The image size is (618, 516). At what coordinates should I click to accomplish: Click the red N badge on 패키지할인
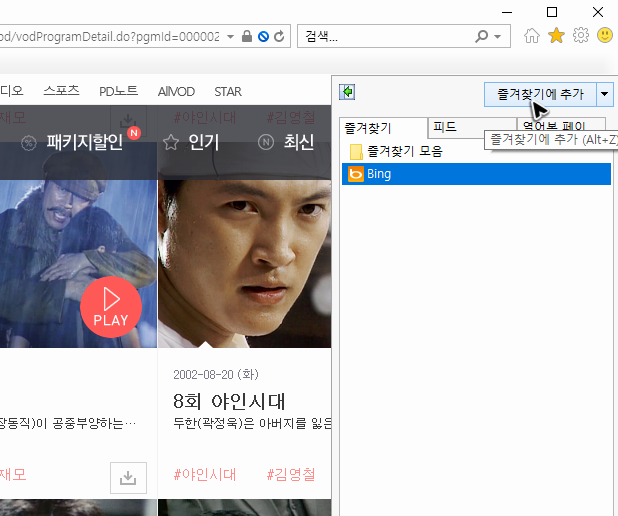pos(134,133)
